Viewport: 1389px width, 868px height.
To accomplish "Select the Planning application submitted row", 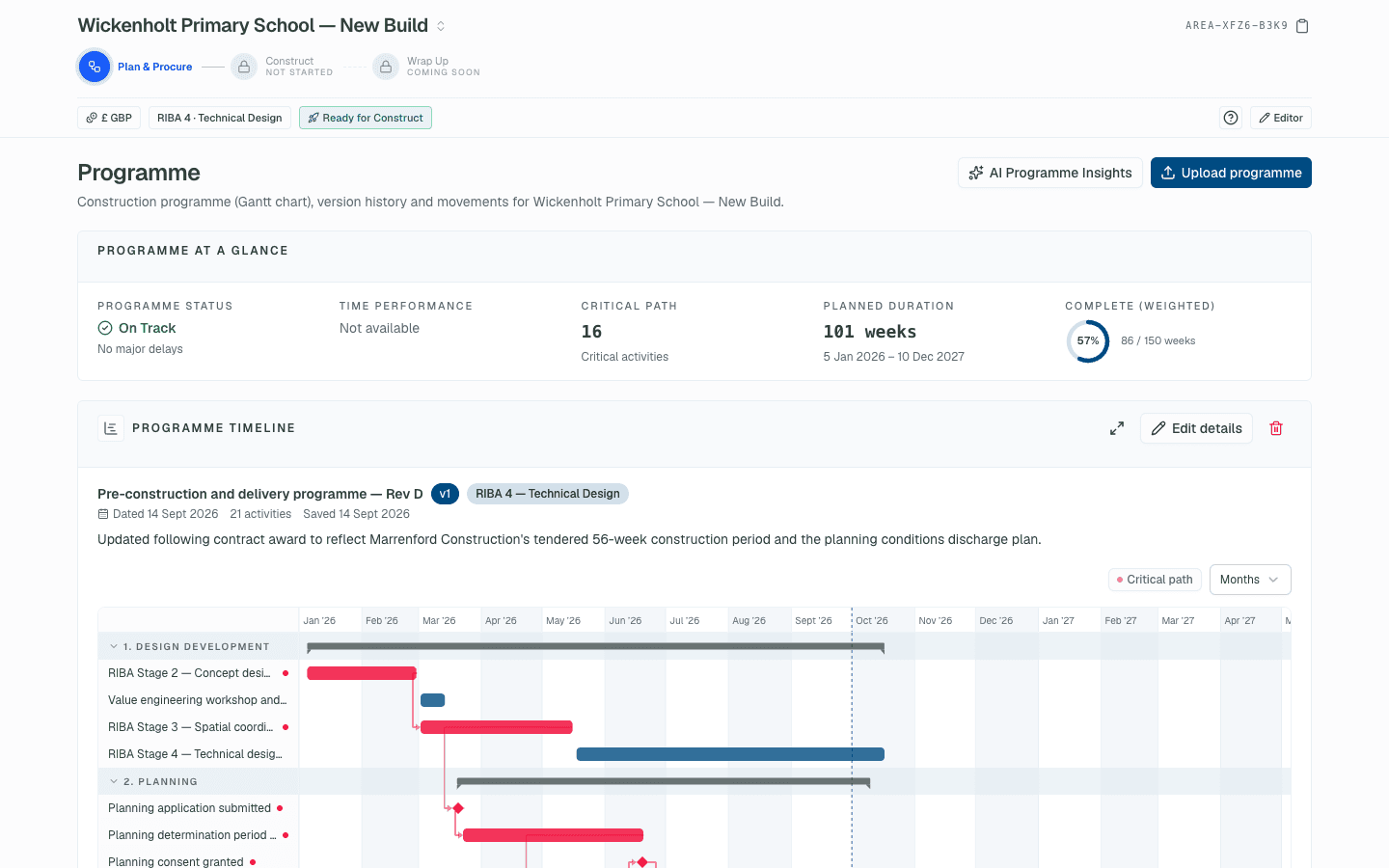I will 199,808.
